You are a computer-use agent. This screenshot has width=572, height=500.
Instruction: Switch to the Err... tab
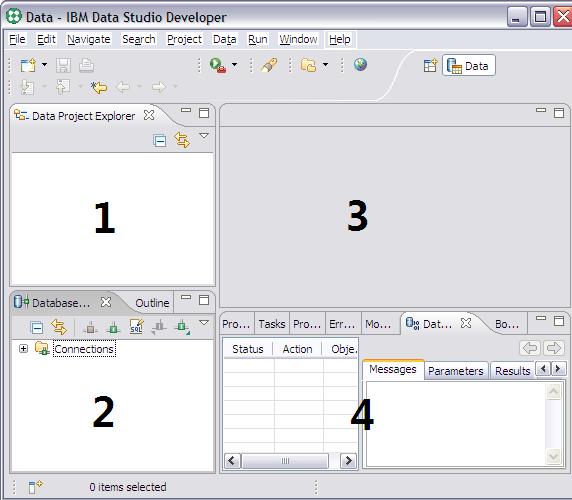coord(342,323)
